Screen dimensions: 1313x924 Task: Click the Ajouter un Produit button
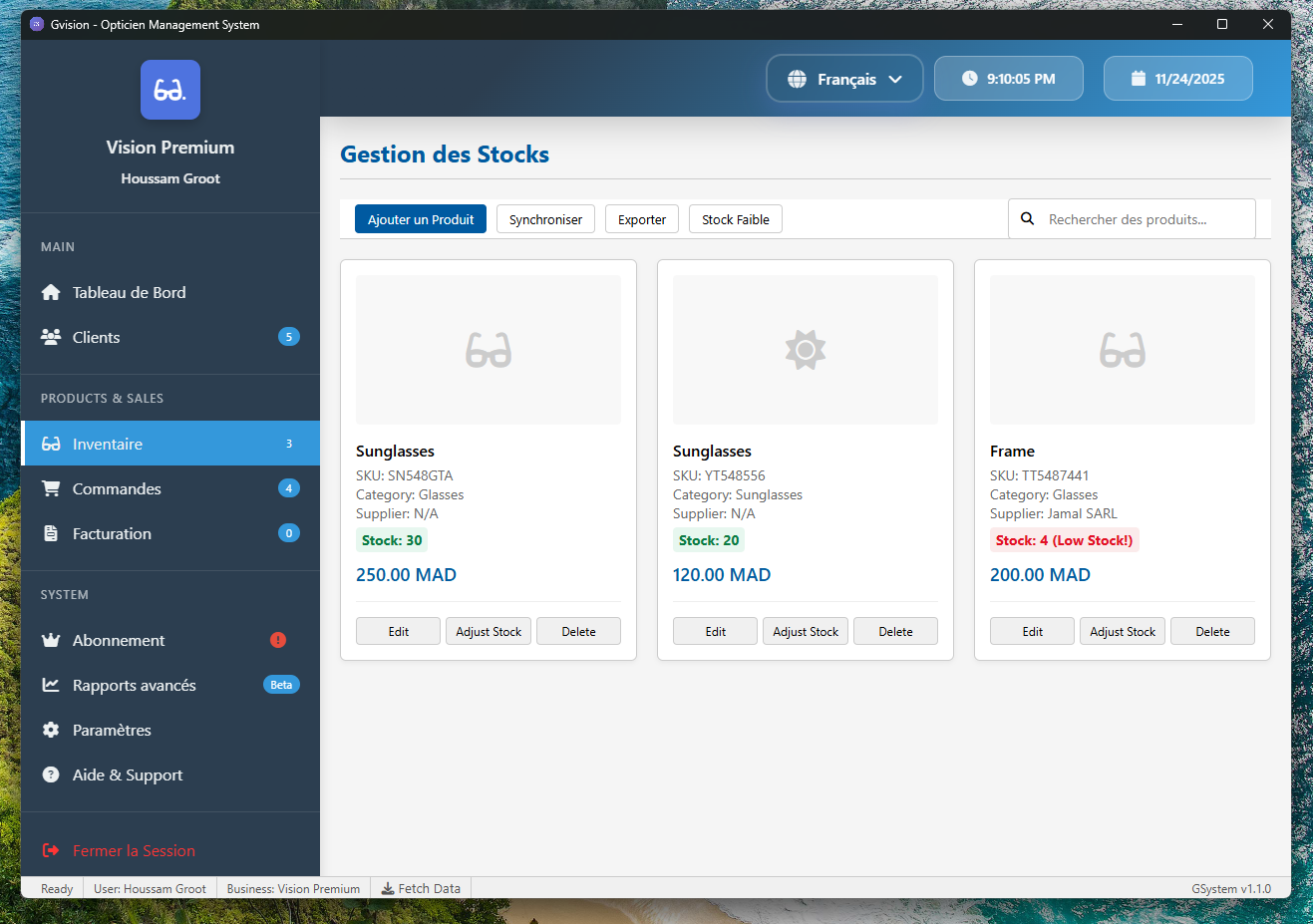420,218
